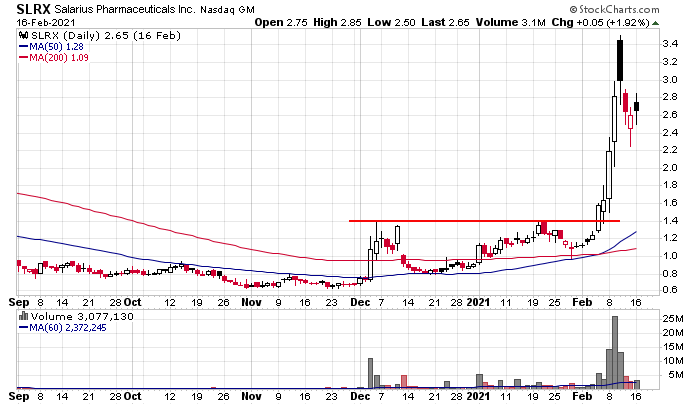Click the blue MA(60) line marker in the volume legend
Viewport: 700px width, 405px height.
(23, 328)
